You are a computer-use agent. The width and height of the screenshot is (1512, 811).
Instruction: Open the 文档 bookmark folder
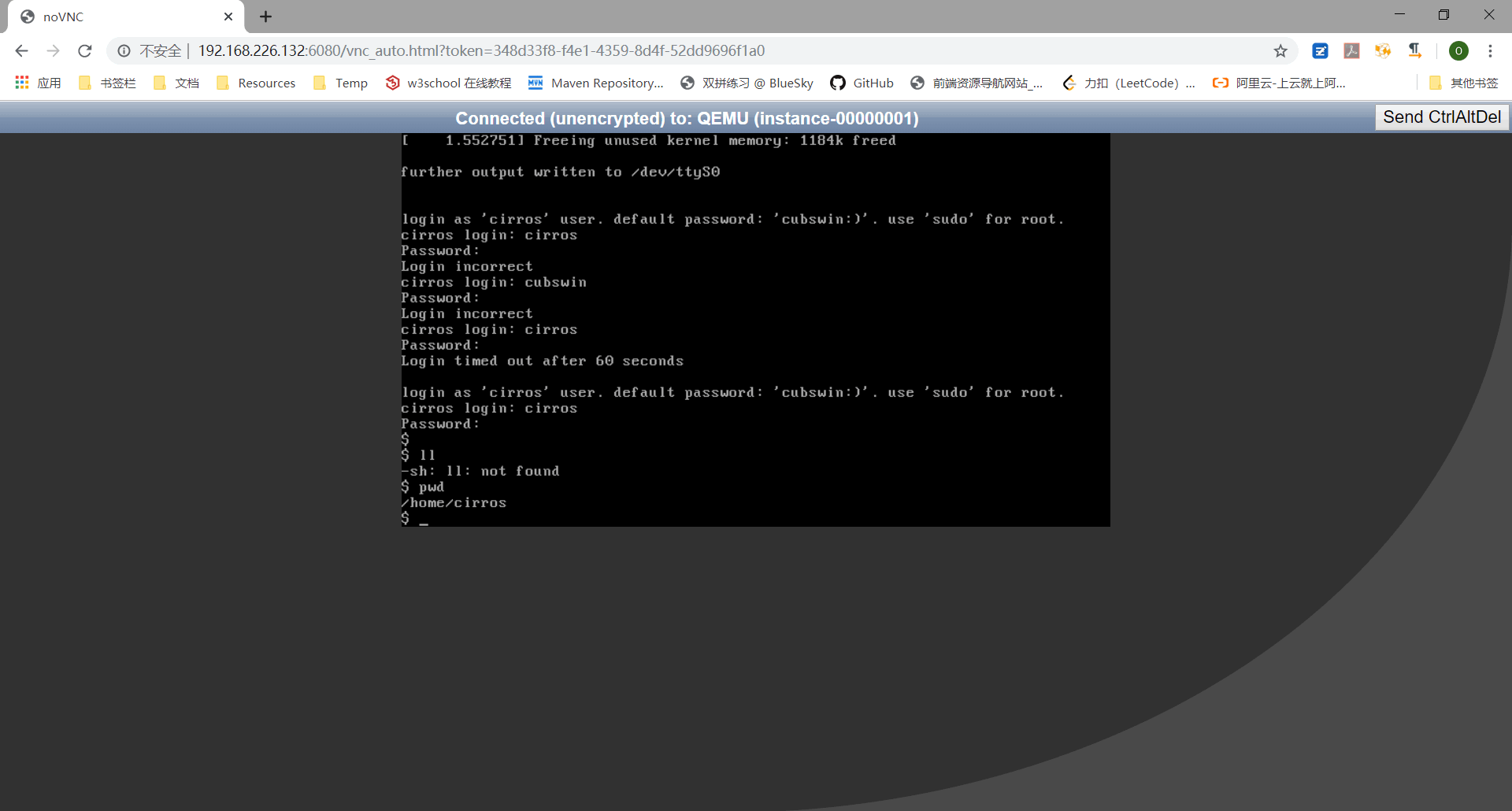tap(176, 83)
